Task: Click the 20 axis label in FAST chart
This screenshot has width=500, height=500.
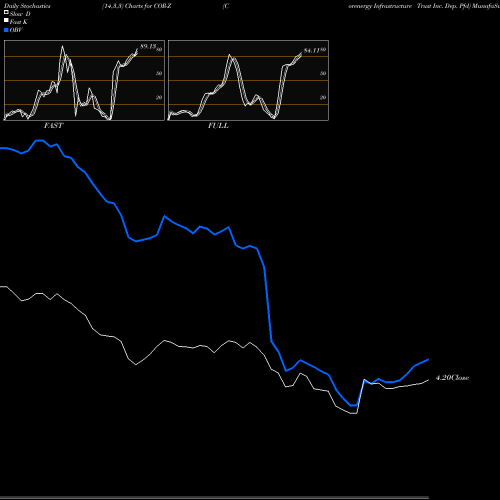Action: (x=159, y=98)
